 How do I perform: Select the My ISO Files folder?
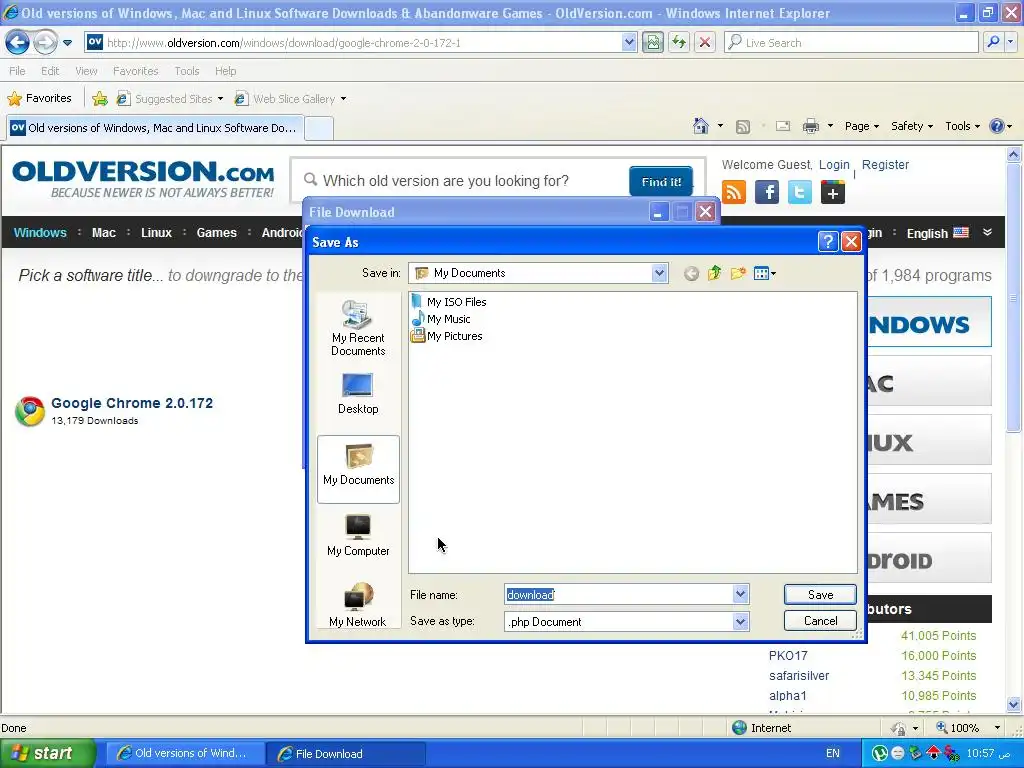point(449,302)
